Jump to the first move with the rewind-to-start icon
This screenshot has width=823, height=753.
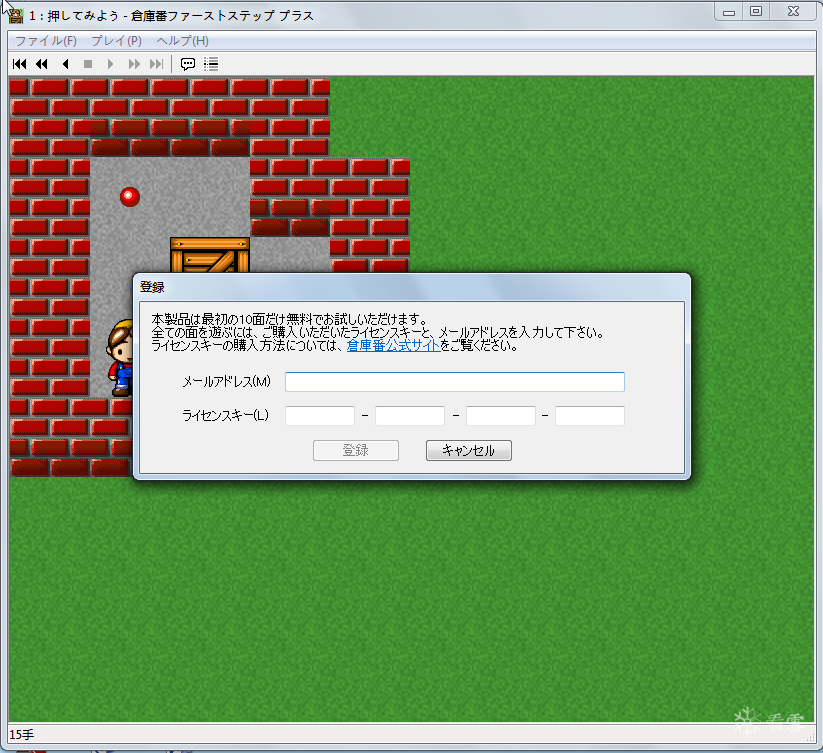point(19,64)
